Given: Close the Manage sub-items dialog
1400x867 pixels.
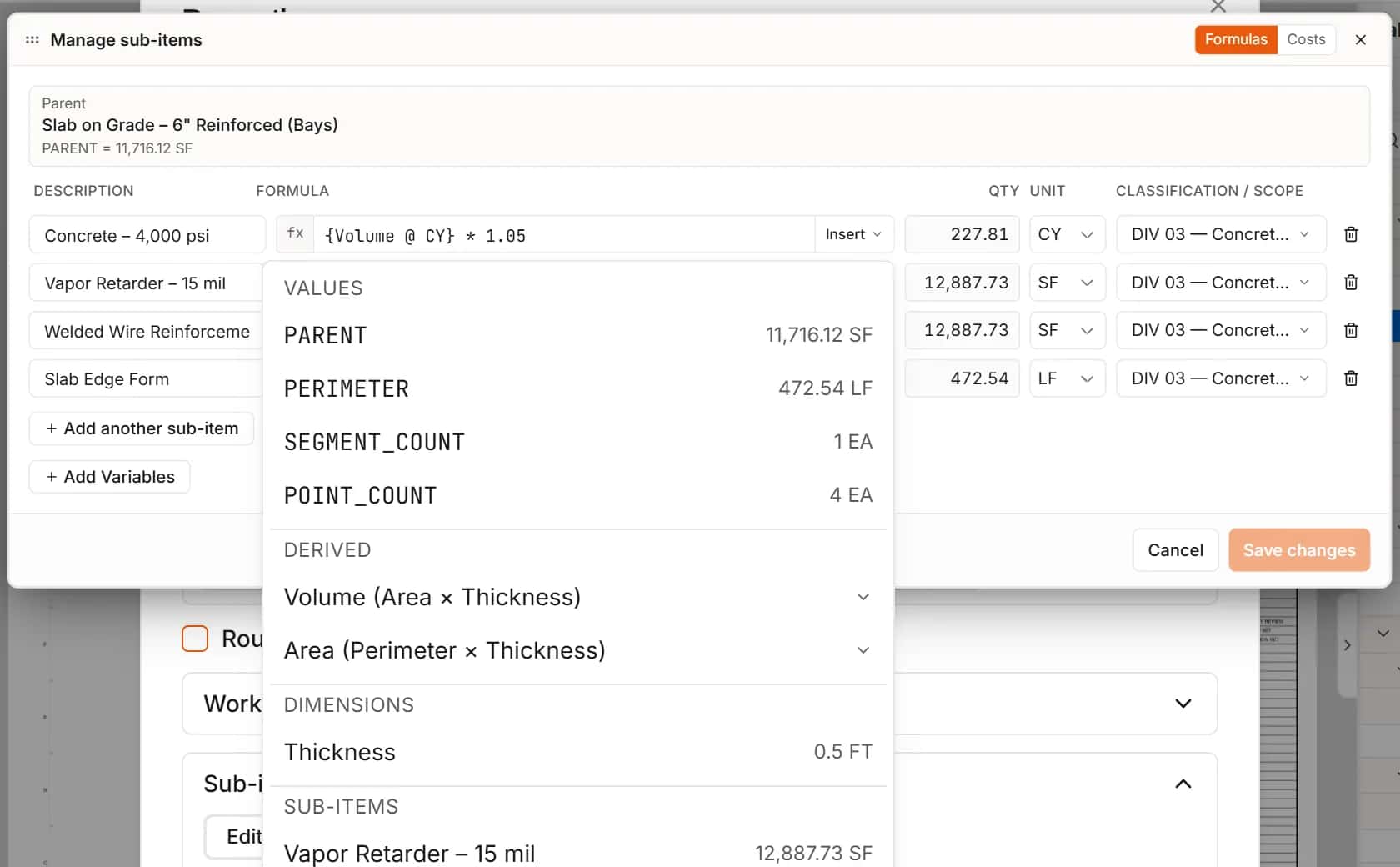Looking at the screenshot, I should pos(1360,39).
